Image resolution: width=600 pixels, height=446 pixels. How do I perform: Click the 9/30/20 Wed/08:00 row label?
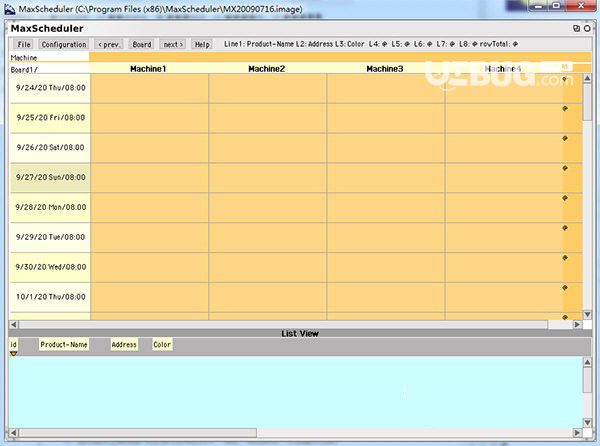tap(51, 267)
